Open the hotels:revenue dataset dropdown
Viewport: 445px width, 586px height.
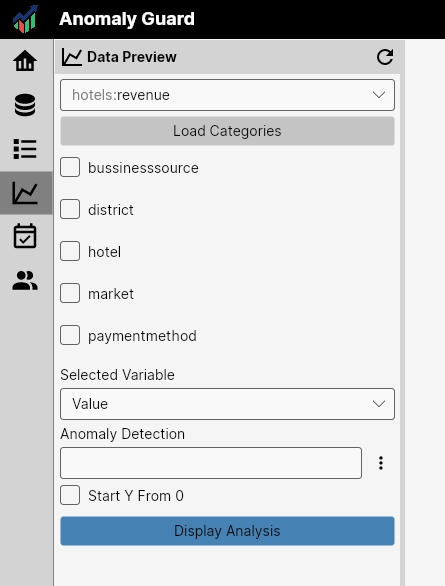pos(227,95)
